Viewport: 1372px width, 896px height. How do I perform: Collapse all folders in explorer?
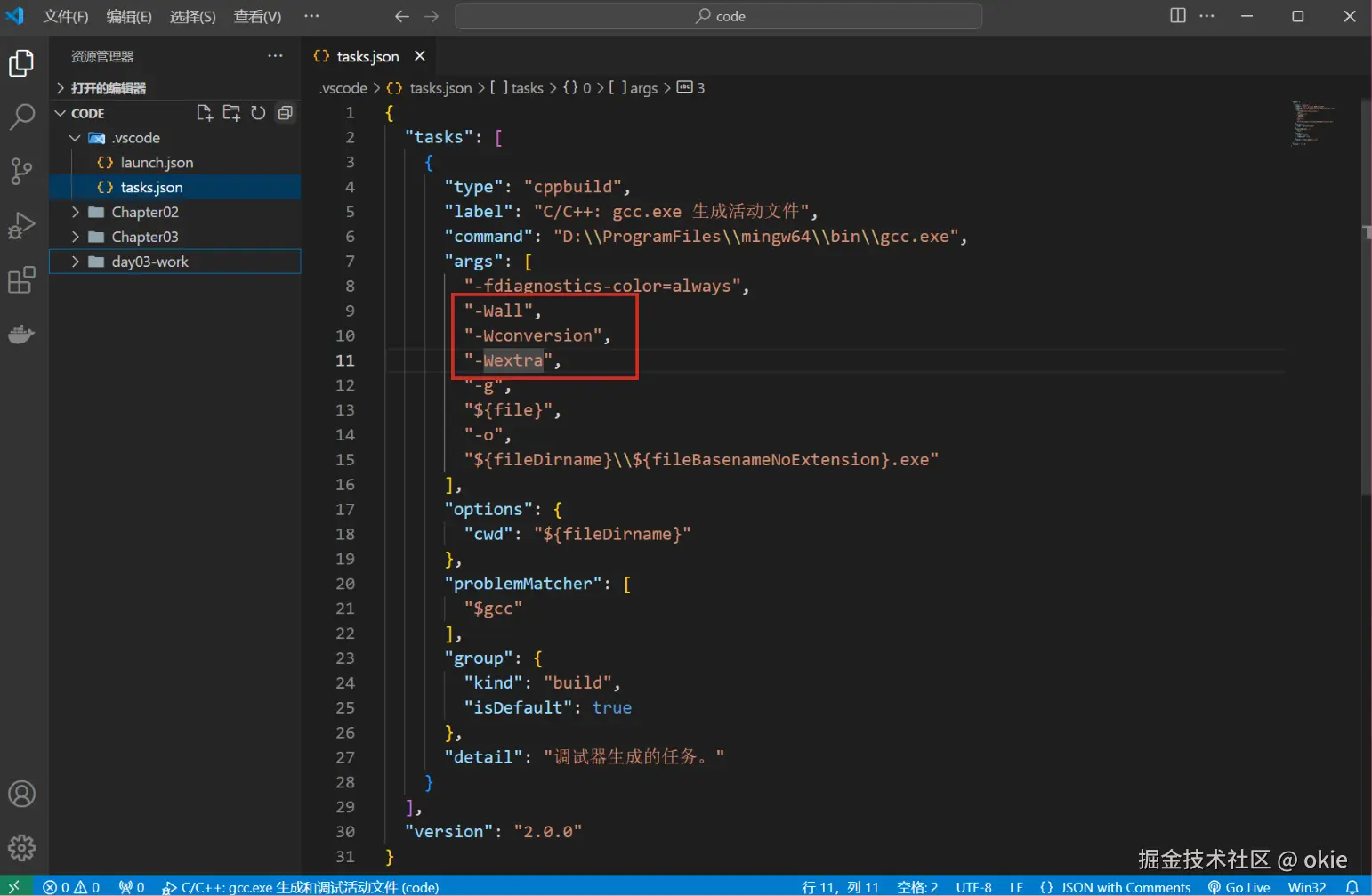285,113
